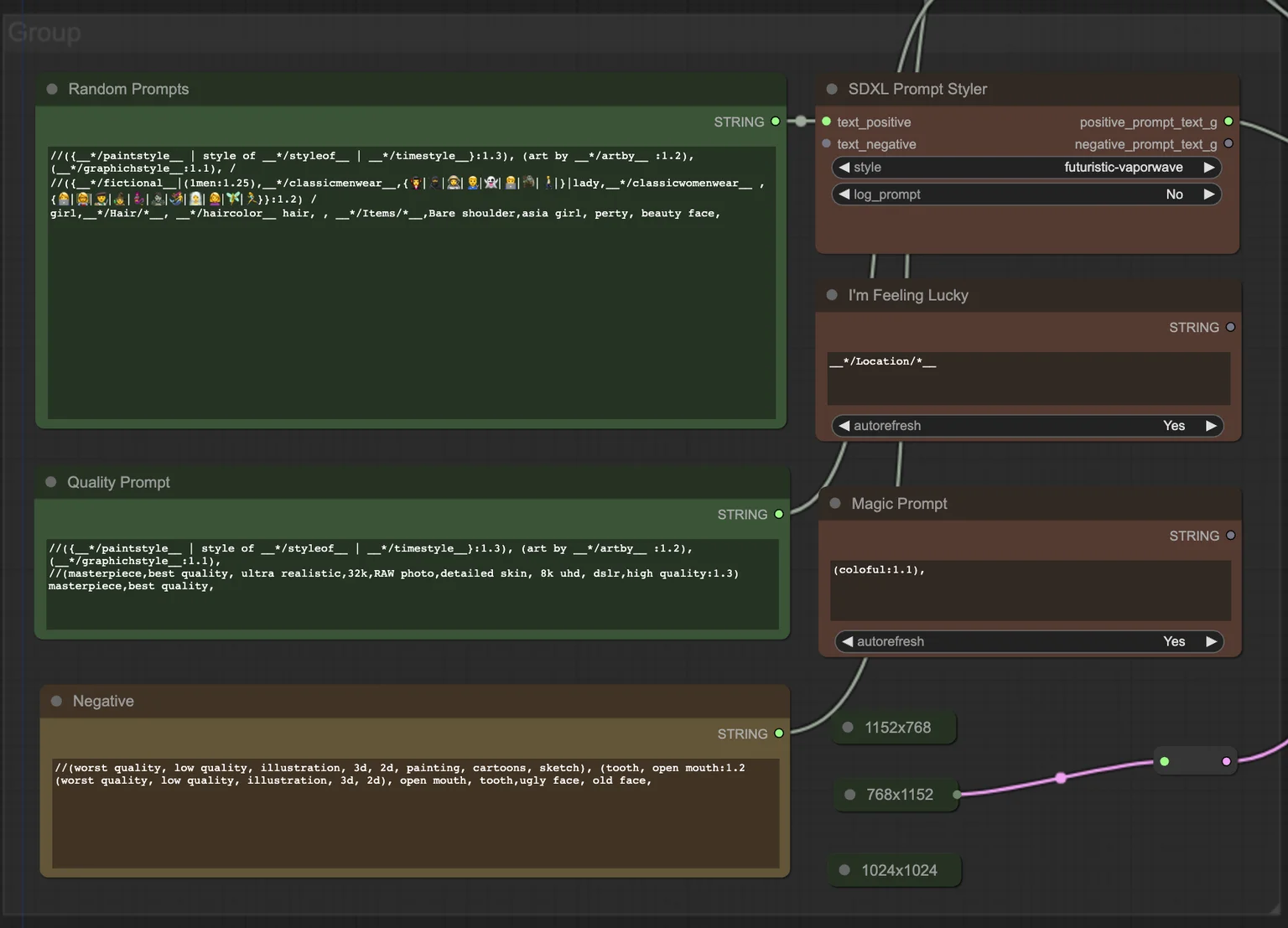
Task: Select the SDXL Prompt Styler title
Action: [x=917, y=89]
